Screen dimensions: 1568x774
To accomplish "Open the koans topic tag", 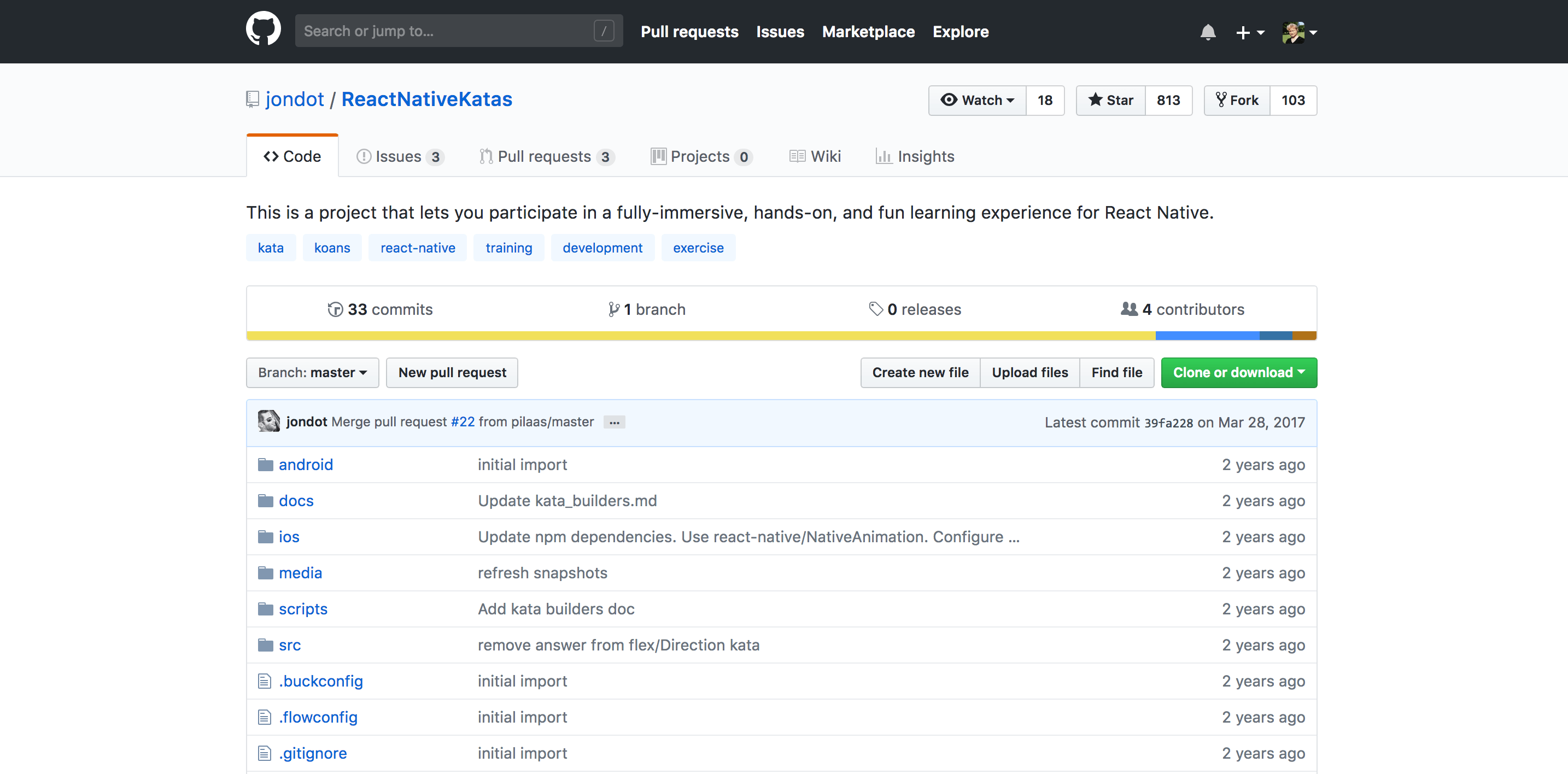I will (332, 248).
